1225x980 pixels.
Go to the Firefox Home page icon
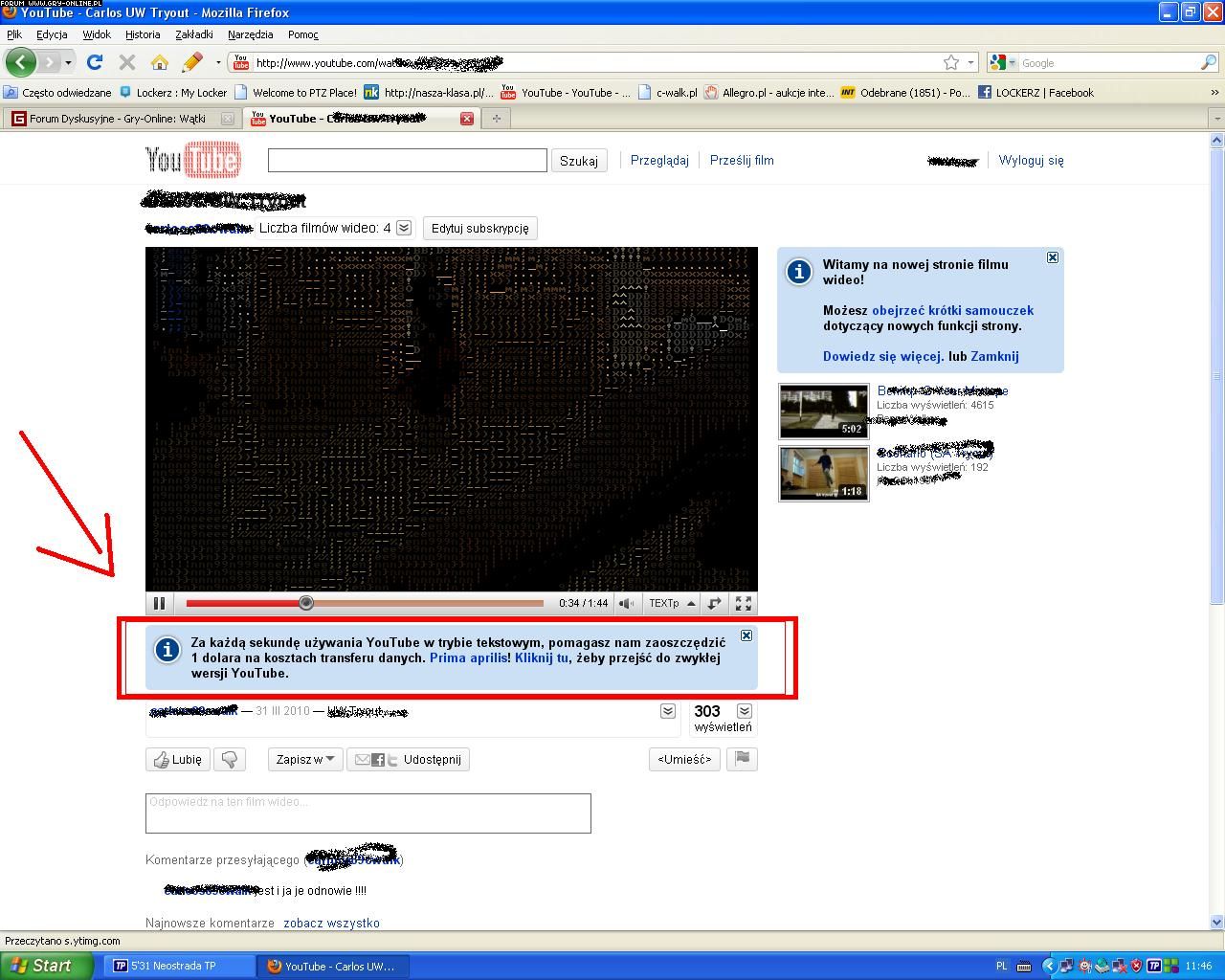coord(159,62)
